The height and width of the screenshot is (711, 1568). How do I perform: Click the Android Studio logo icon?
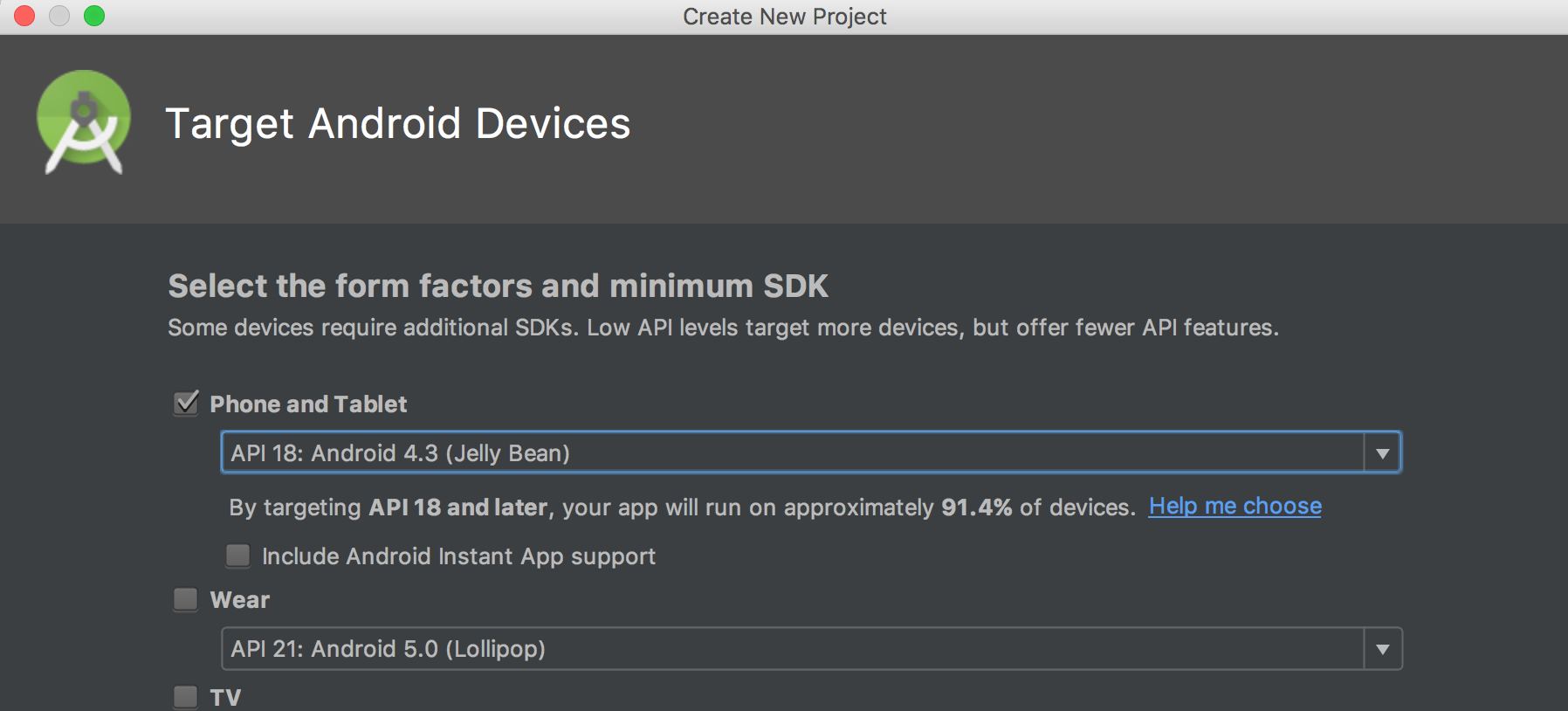(84, 122)
